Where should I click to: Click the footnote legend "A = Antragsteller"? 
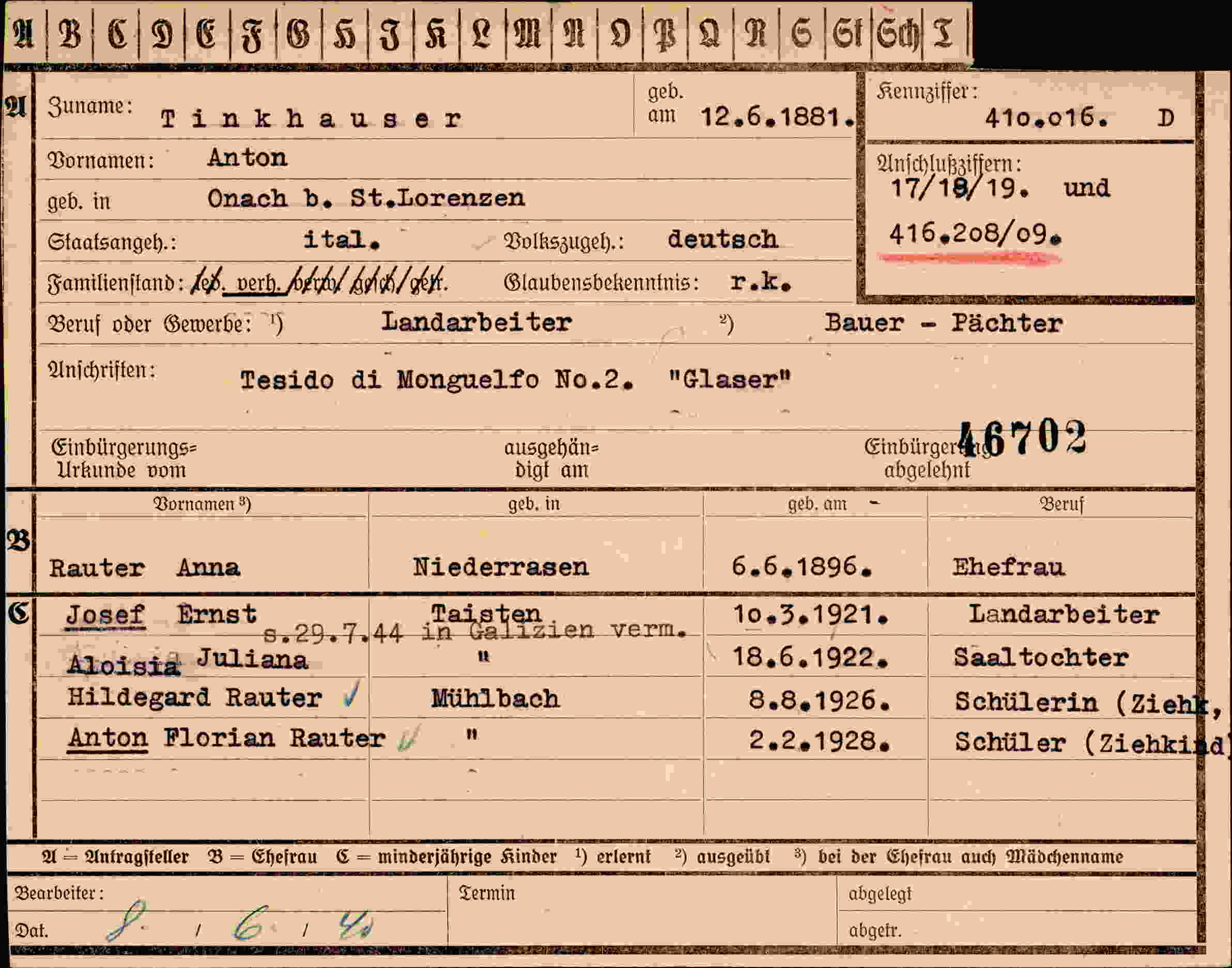pos(115,857)
